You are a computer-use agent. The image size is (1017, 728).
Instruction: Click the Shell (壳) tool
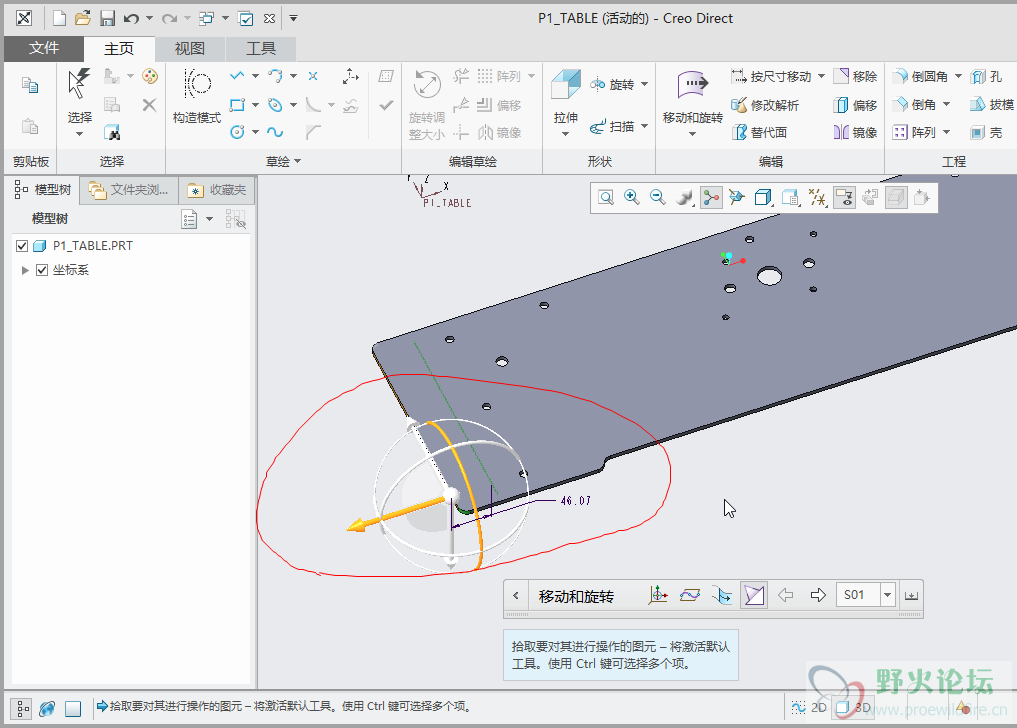click(987, 133)
